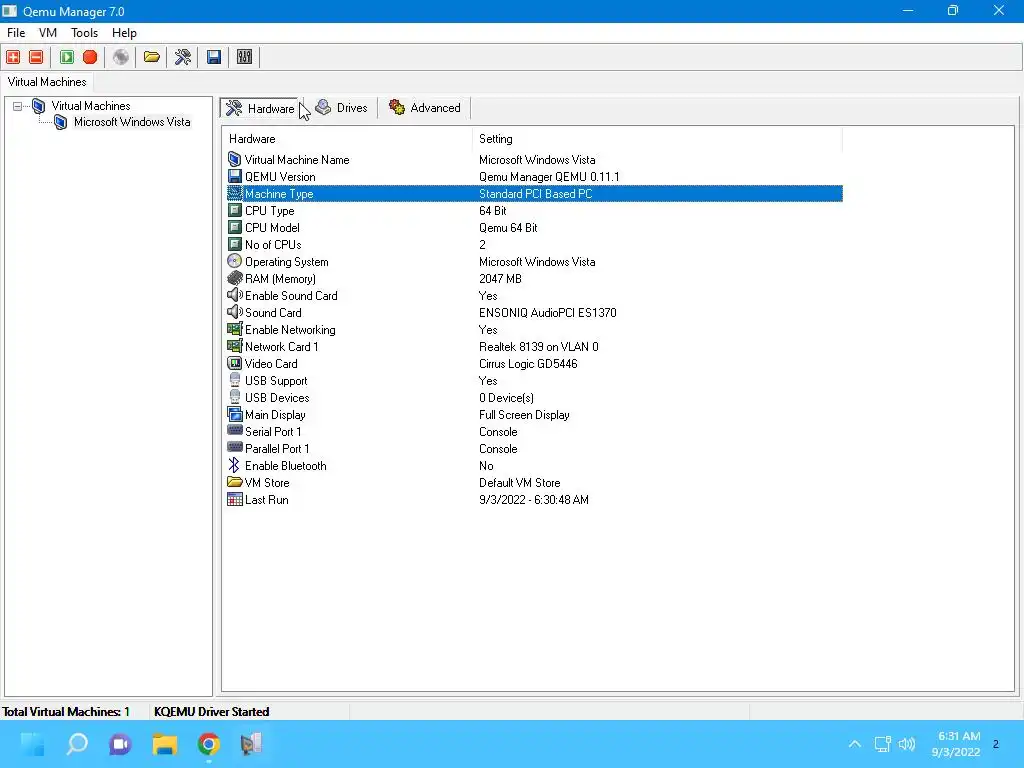Click the Enable Bluetooth icon
Viewport: 1024px width, 768px height.
(234, 465)
